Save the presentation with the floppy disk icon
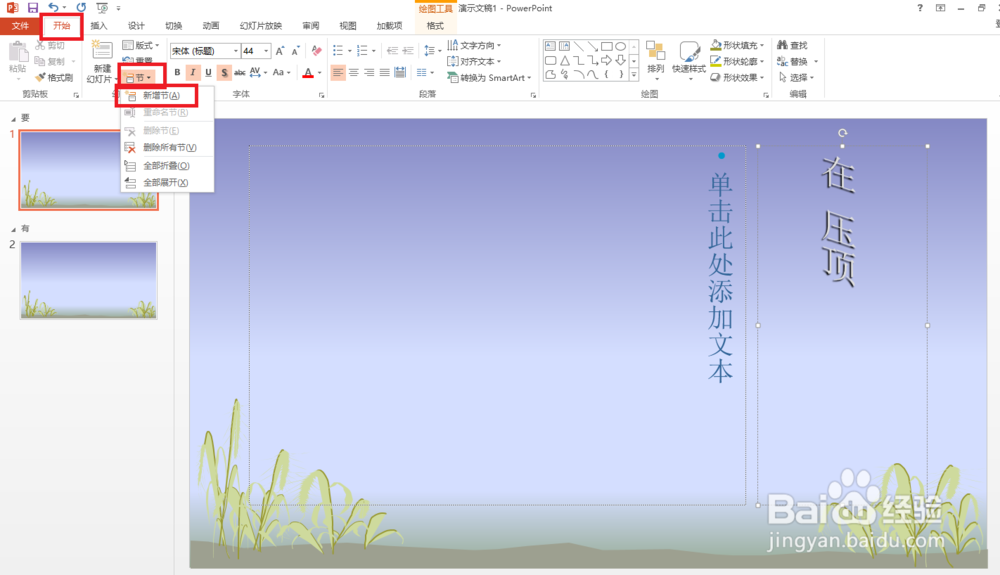The height and width of the screenshot is (575, 1000). tap(33, 8)
